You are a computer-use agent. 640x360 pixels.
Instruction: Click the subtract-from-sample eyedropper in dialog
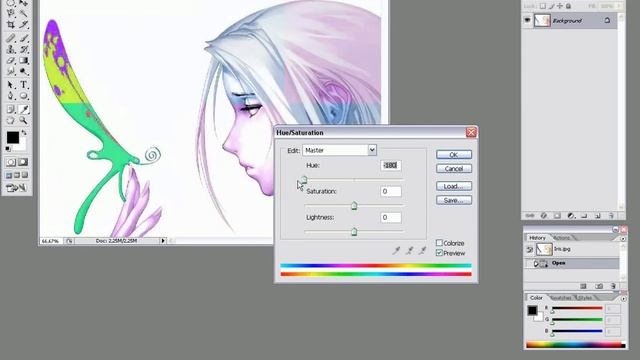(x=422, y=250)
